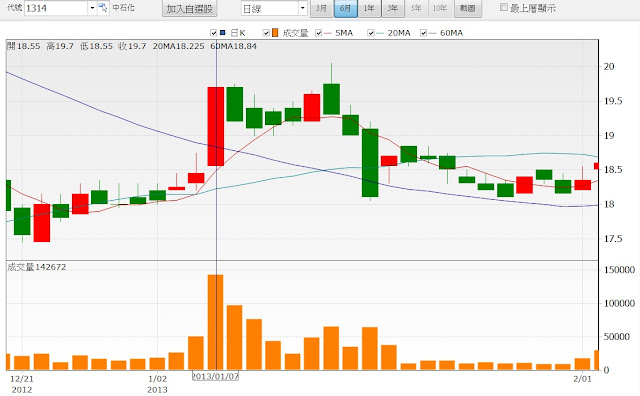Toggle the 5MA line checkbox
The width and height of the screenshot is (640, 396).
click(x=319, y=33)
